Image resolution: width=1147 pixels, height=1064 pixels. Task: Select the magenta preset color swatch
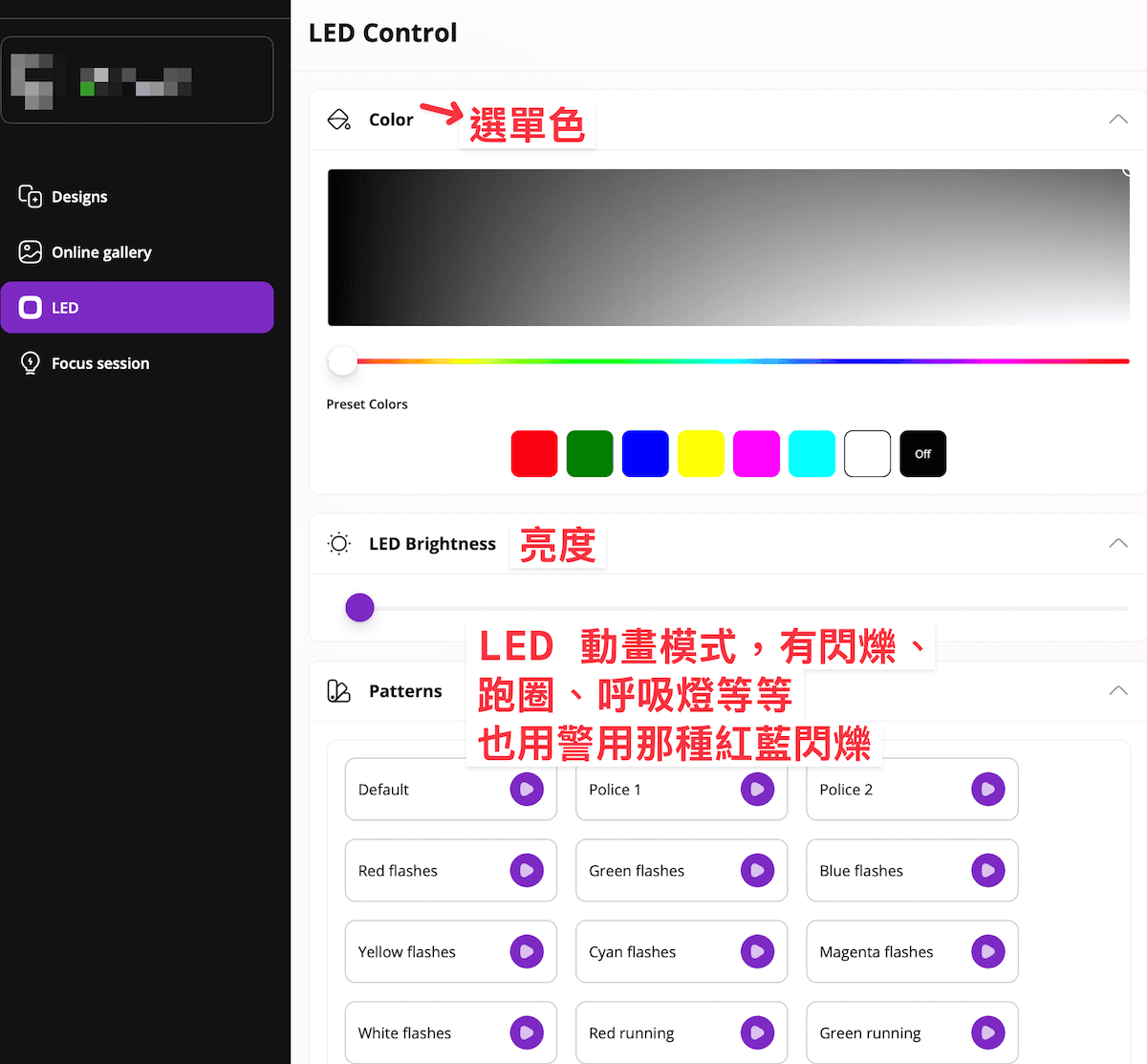[x=756, y=453]
